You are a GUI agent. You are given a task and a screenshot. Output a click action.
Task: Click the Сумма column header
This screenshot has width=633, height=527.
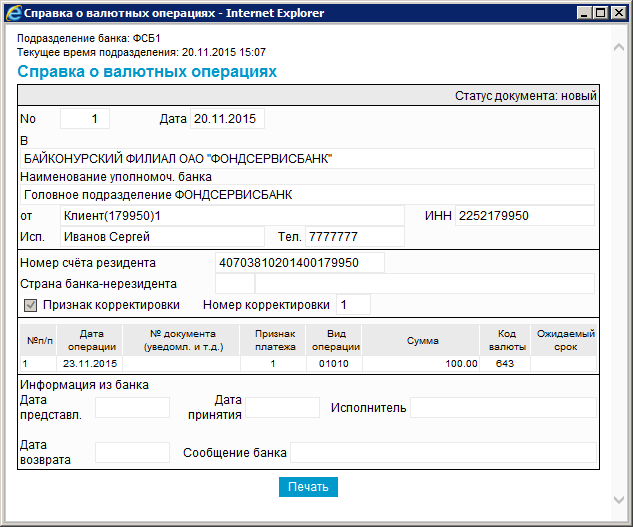coord(423,341)
